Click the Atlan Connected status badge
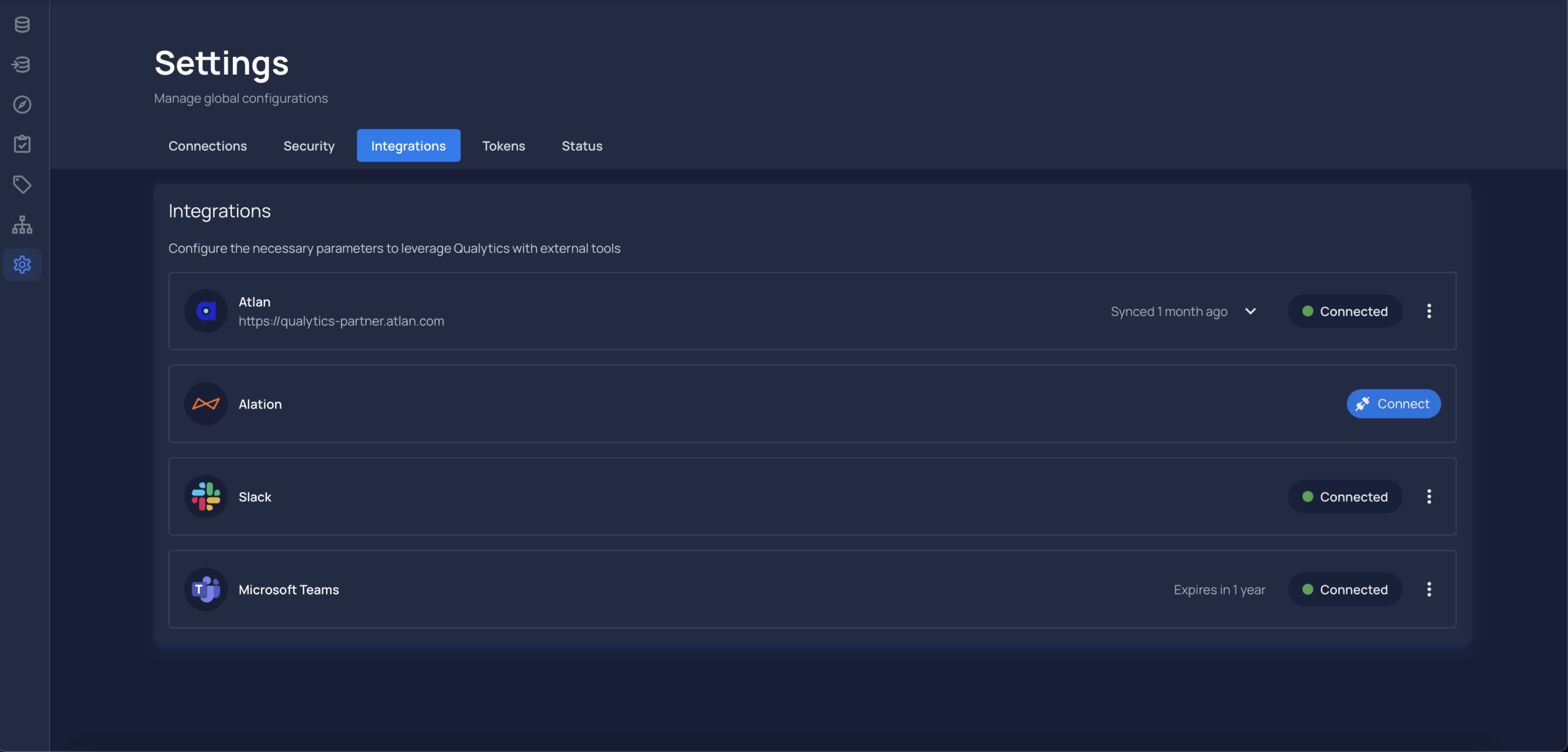The image size is (1568, 752). pos(1345,311)
